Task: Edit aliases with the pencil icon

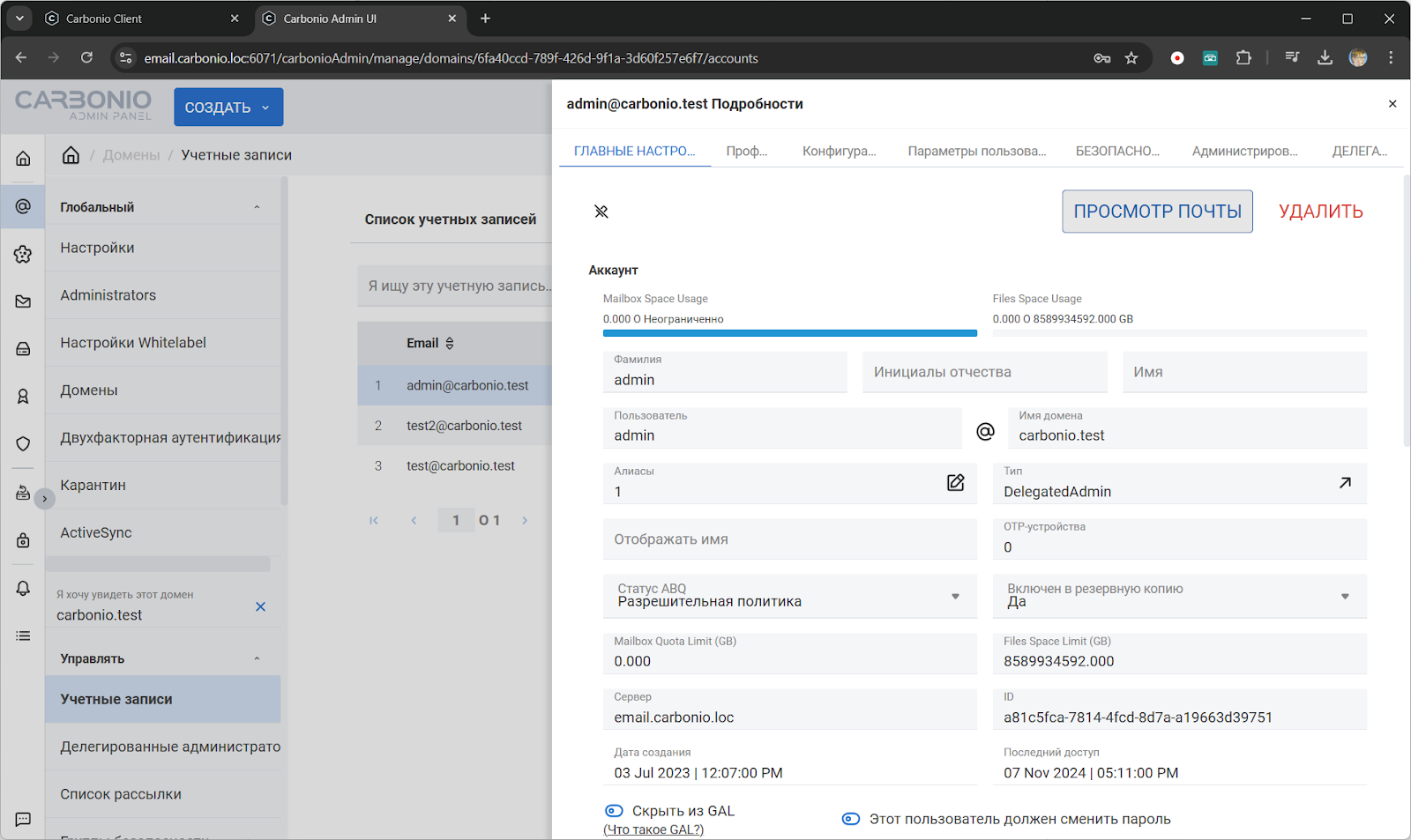Action: point(956,482)
